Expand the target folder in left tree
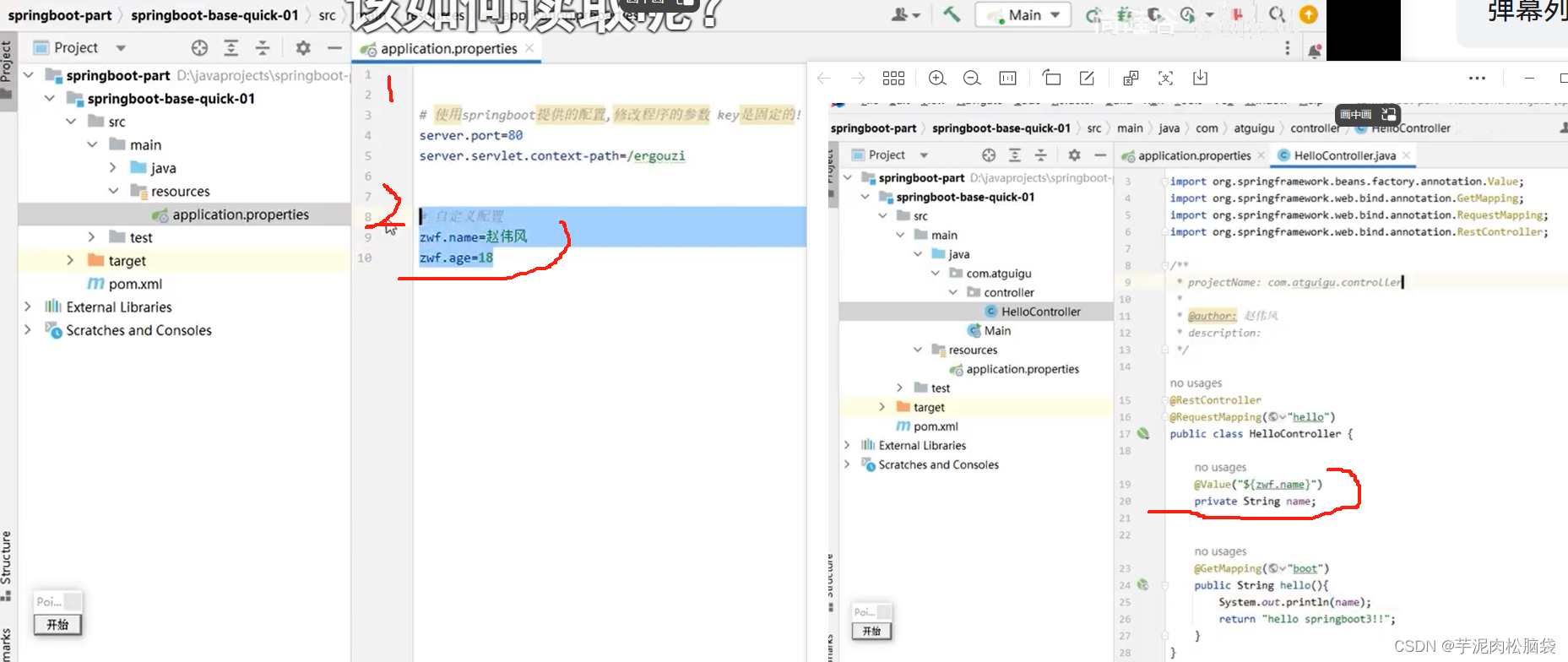 point(71,260)
